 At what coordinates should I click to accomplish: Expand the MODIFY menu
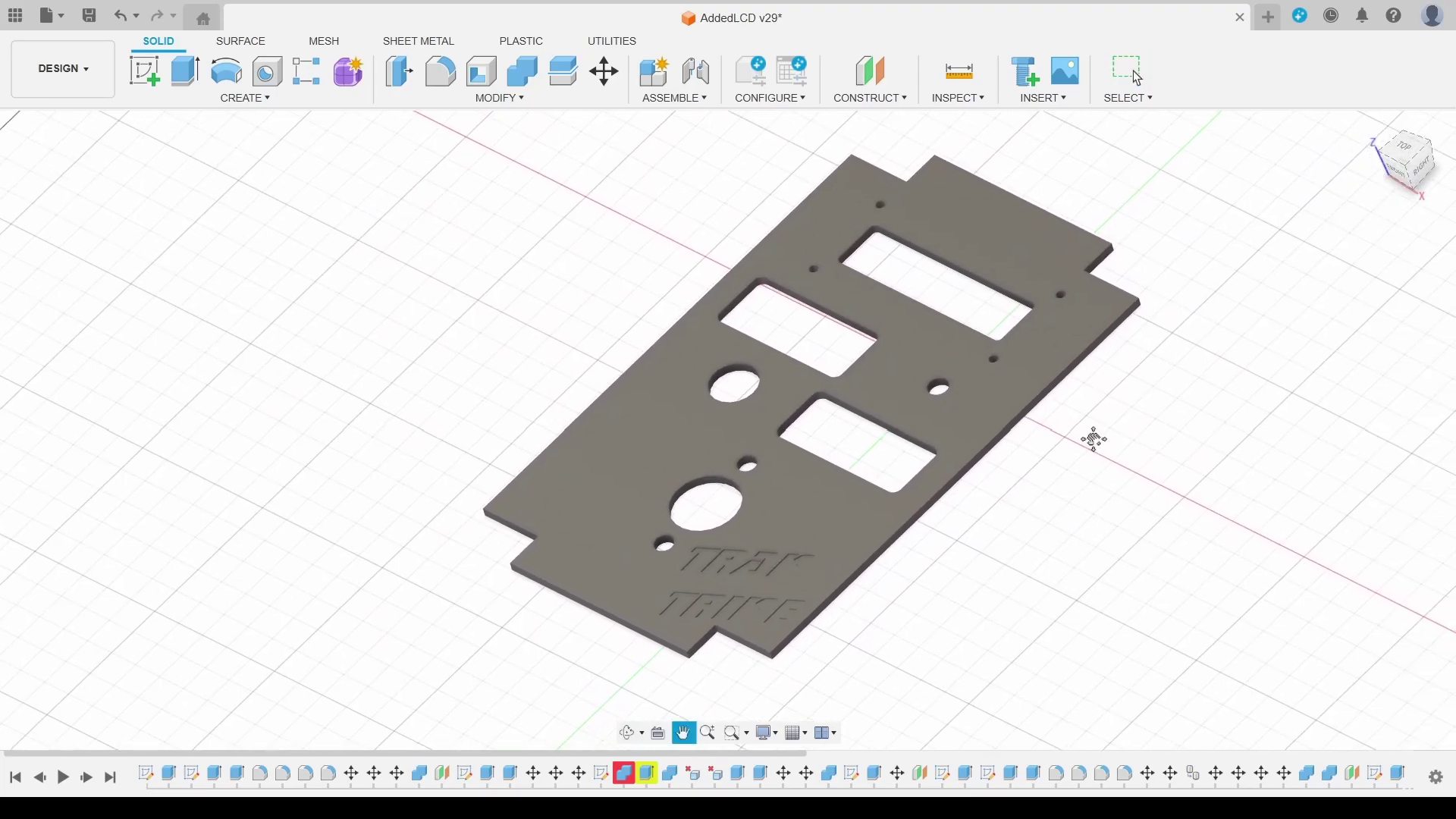[499, 98]
